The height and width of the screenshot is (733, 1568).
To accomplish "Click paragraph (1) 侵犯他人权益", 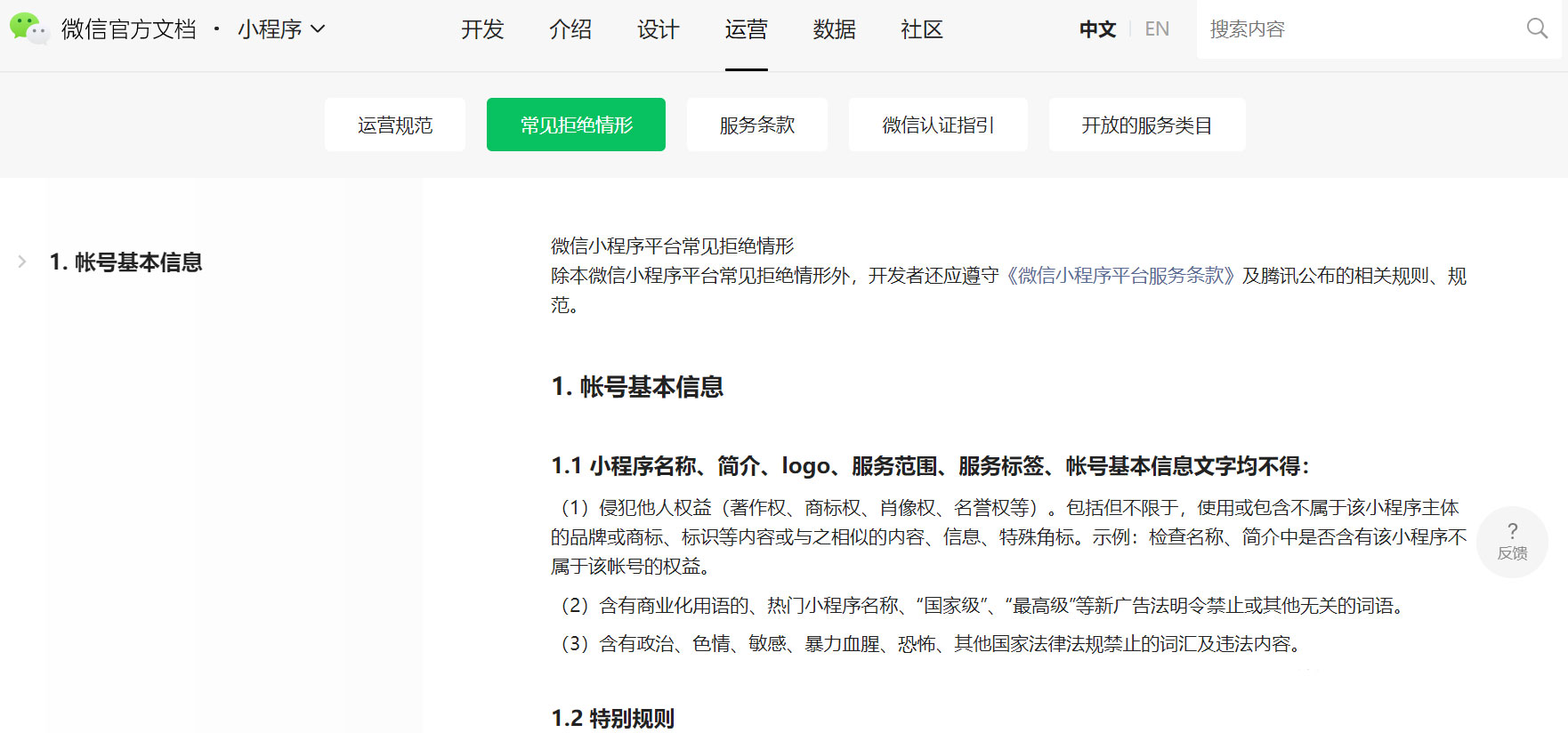I will [x=1008, y=536].
